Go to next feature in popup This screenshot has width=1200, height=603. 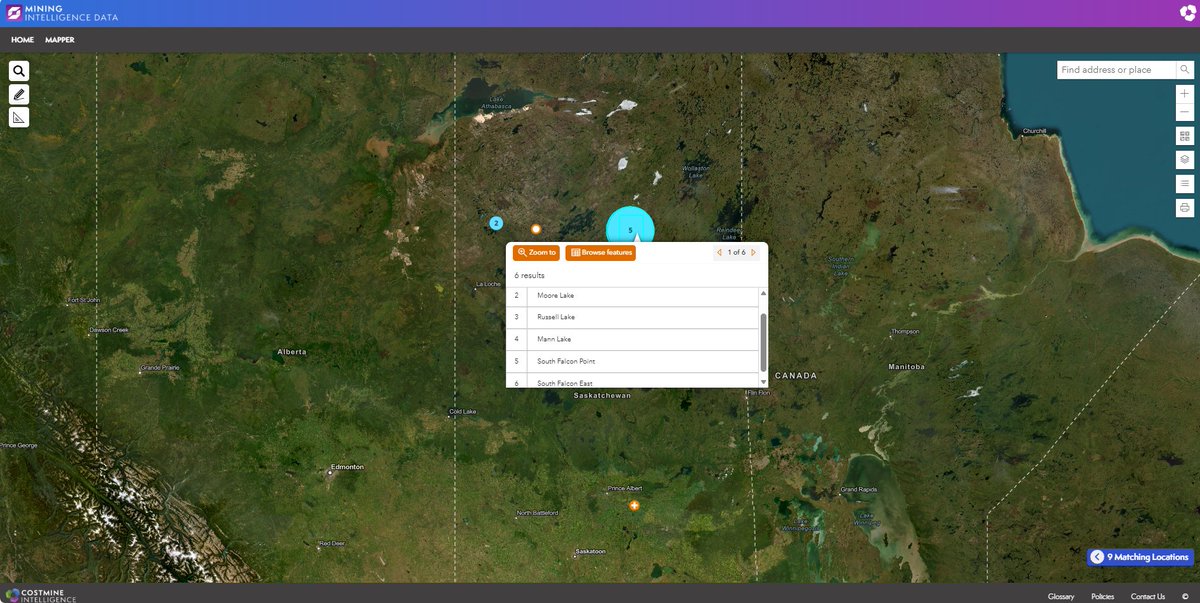tap(754, 253)
